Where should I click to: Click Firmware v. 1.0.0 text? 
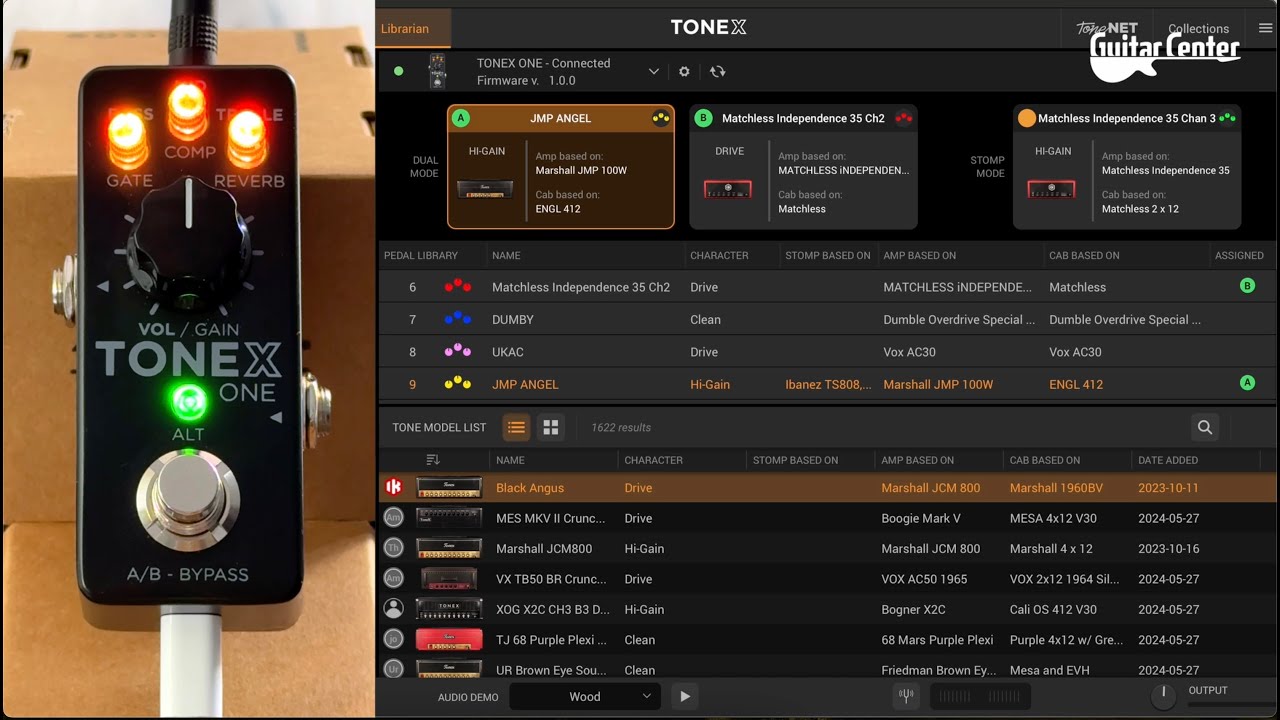point(526,80)
